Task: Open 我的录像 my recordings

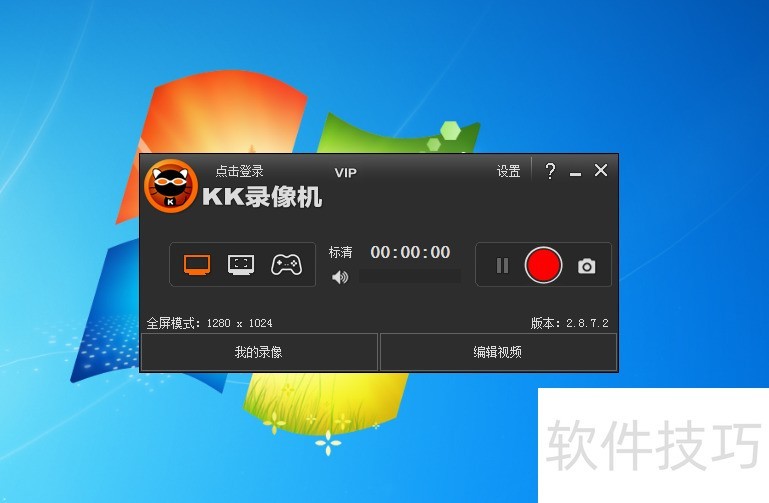Action: click(x=259, y=352)
